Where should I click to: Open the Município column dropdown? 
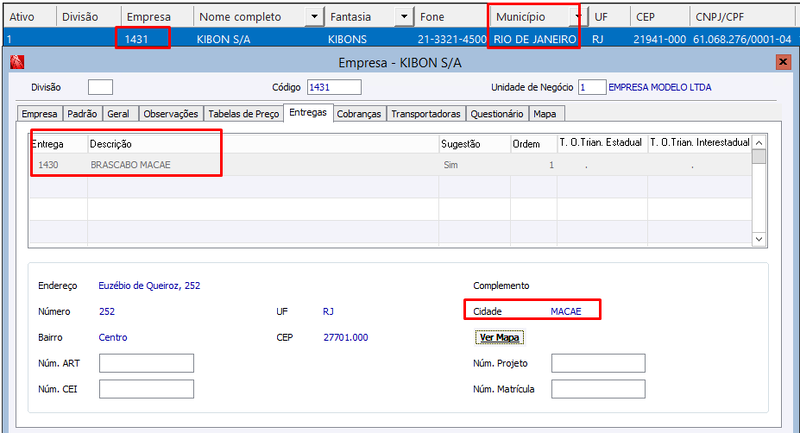[578, 17]
